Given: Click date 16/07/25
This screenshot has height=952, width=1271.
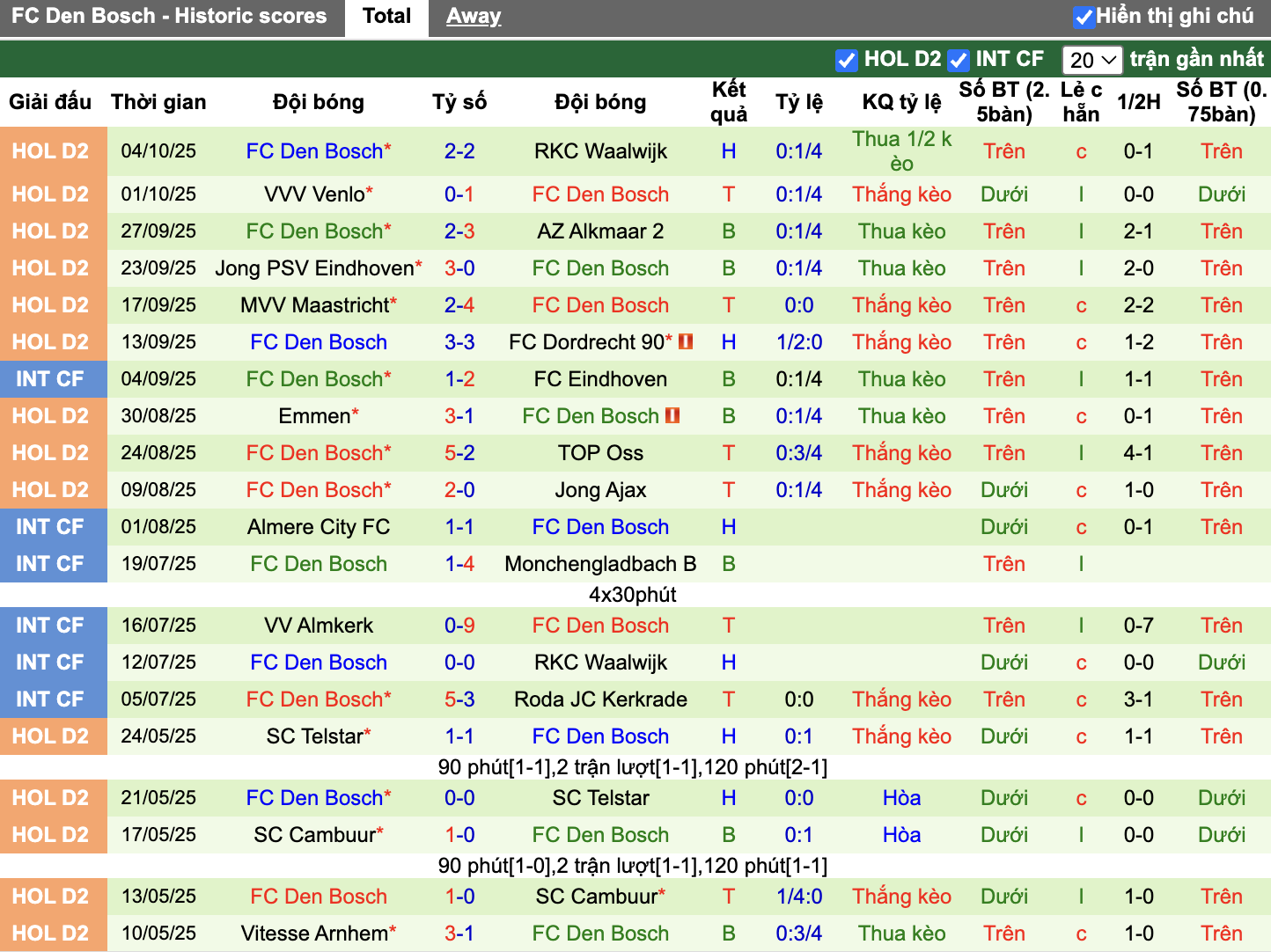Looking at the screenshot, I should tap(158, 626).
